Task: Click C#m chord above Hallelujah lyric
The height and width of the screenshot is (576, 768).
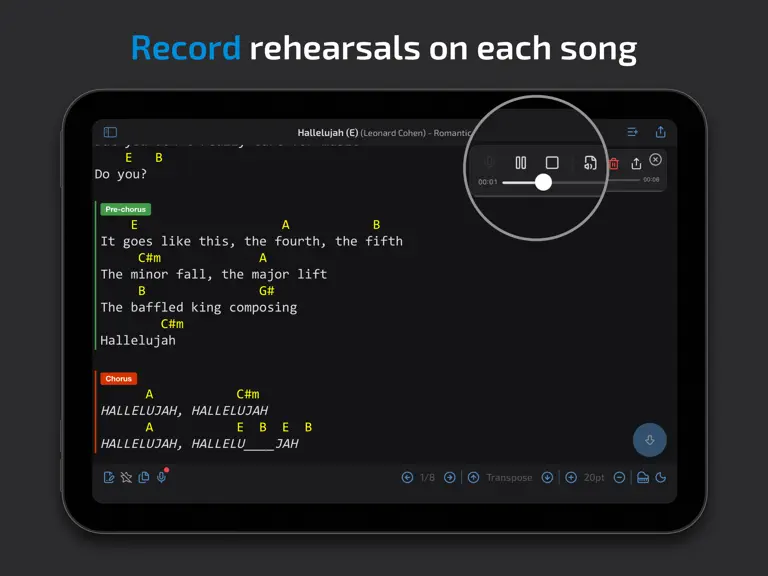Action: [172, 324]
